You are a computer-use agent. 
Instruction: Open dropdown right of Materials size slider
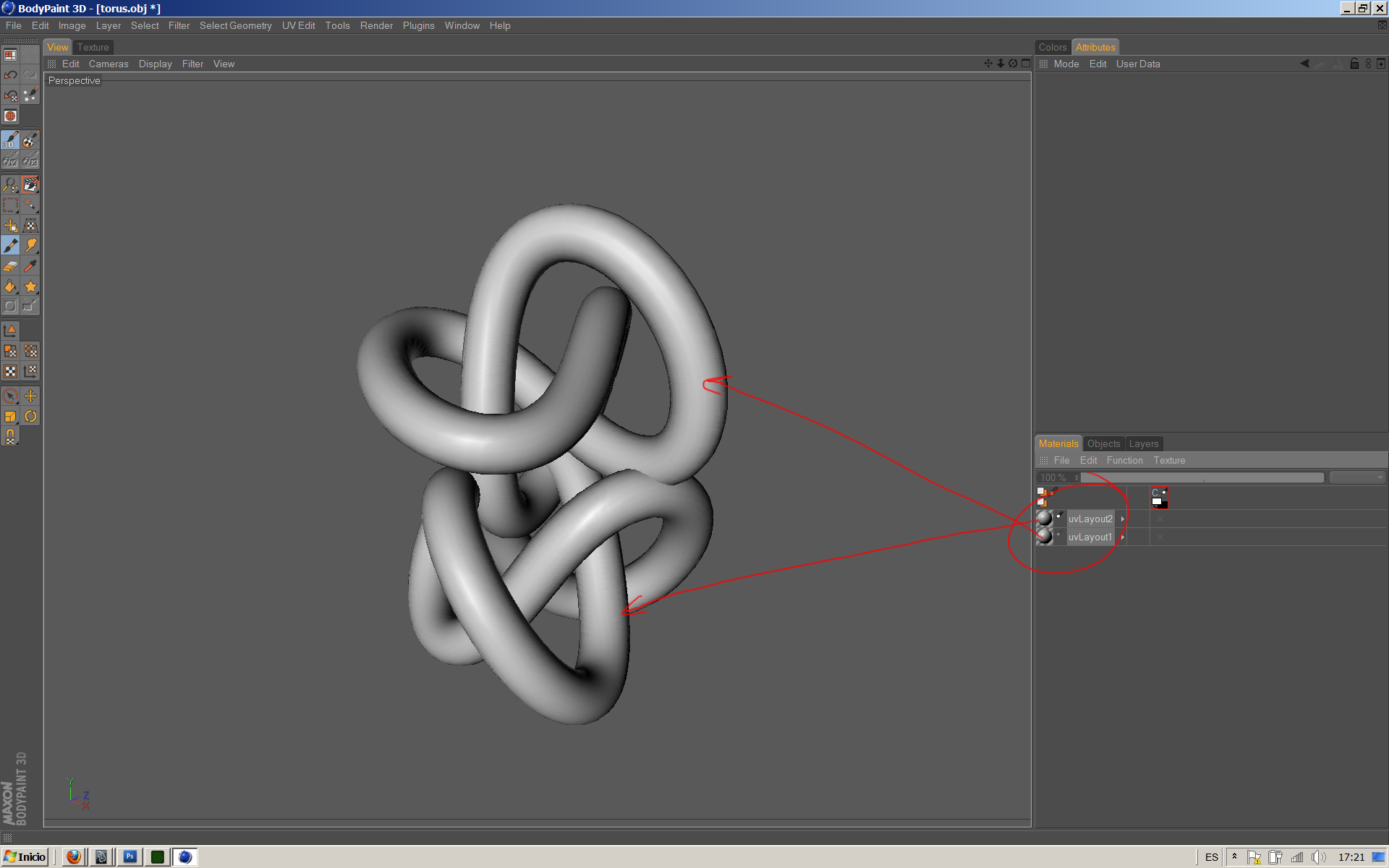[x=1357, y=477]
